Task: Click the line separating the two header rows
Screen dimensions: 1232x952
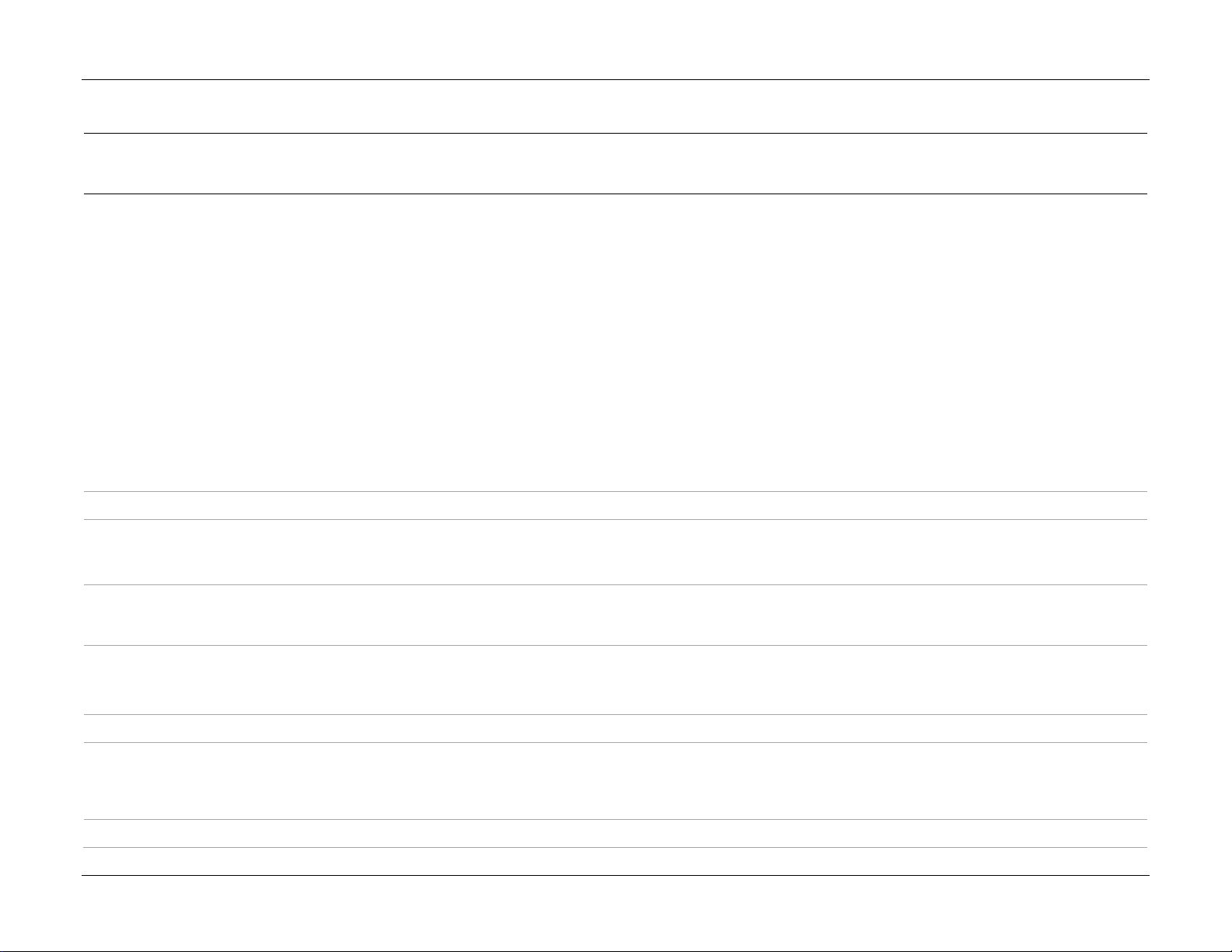Action: [x=616, y=133]
